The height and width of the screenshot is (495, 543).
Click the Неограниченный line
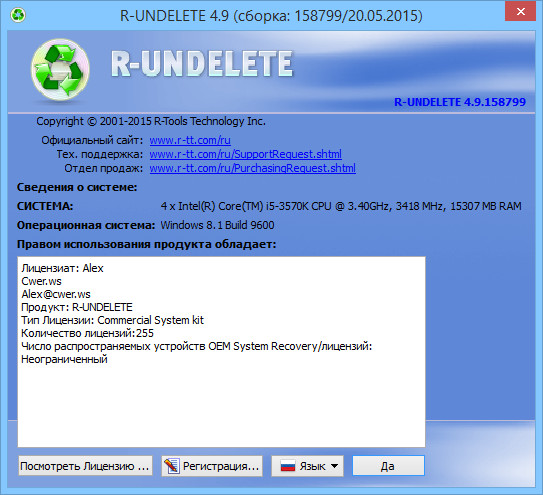click(64, 359)
